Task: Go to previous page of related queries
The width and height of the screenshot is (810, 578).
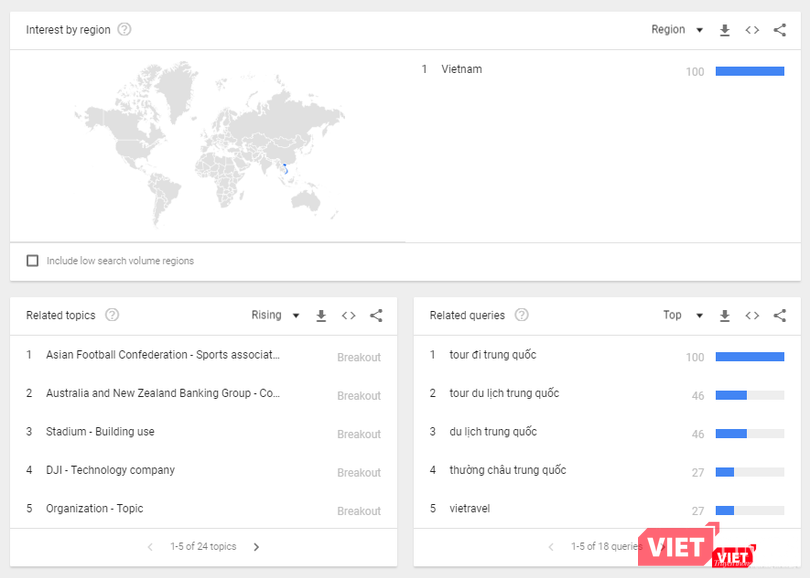Action: pos(550,547)
